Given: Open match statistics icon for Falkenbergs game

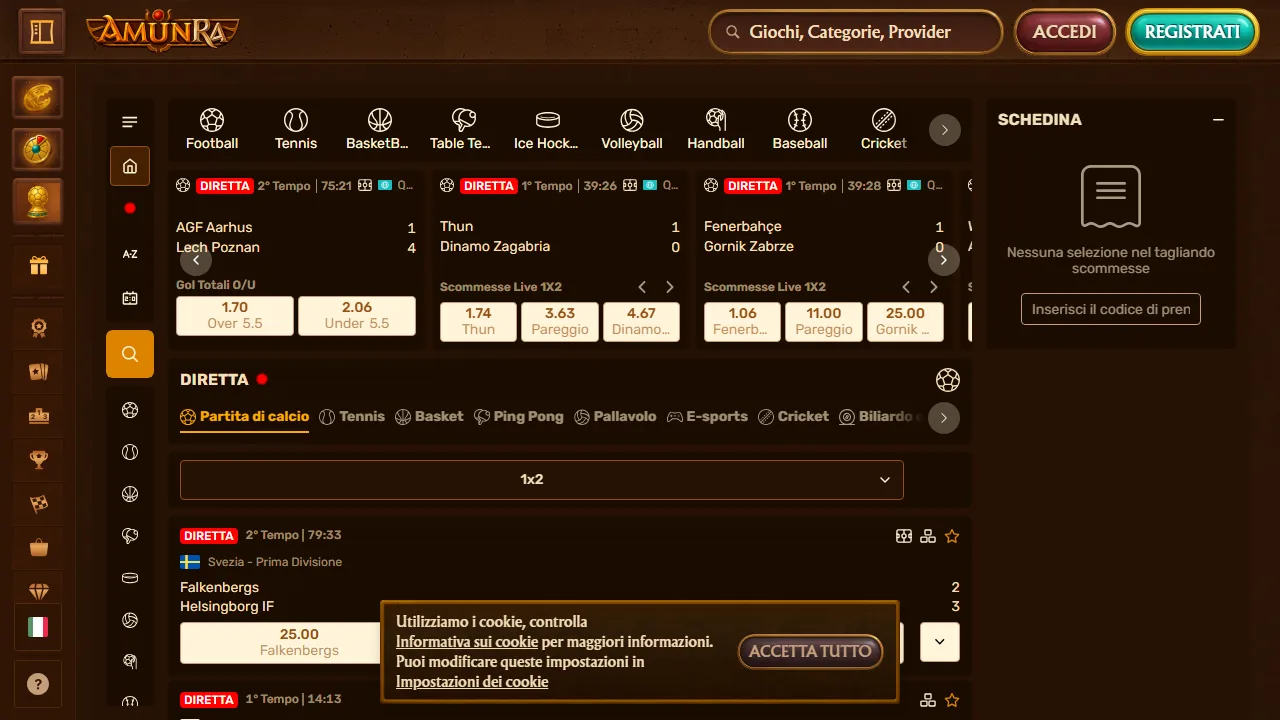Looking at the screenshot, I should tap(928, 536).
